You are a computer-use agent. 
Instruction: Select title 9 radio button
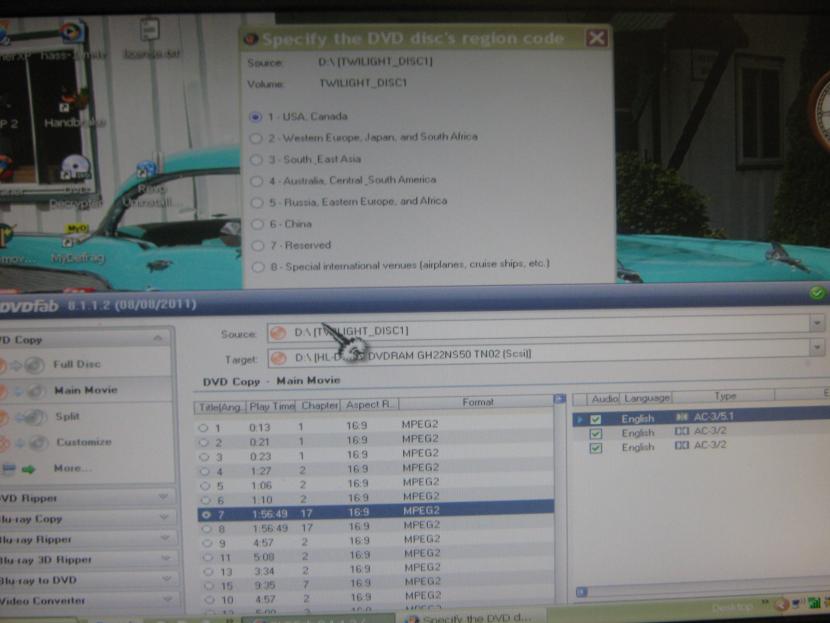(x=207, y=543)
